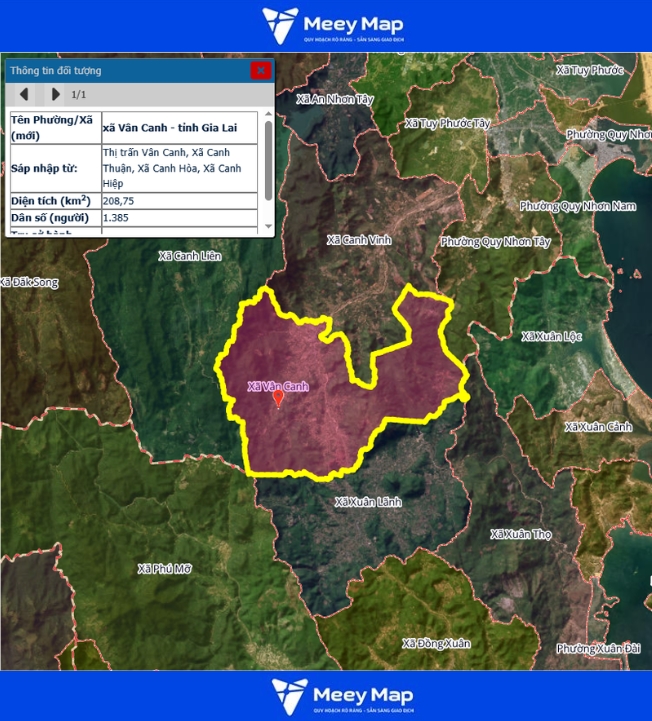Go to previous object in info panel
This screenshot has height=721, width=652.
pos(25,95)
